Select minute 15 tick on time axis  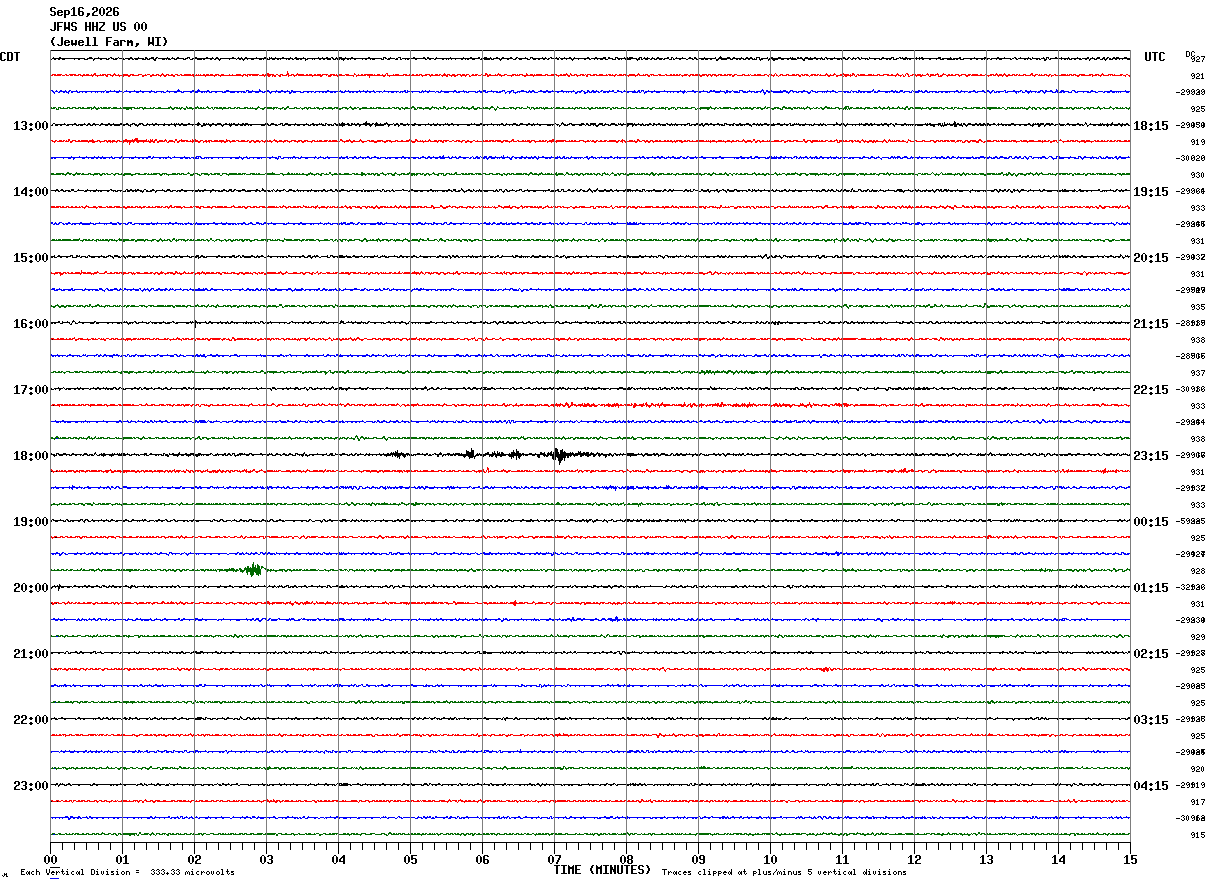[1130, 859]
